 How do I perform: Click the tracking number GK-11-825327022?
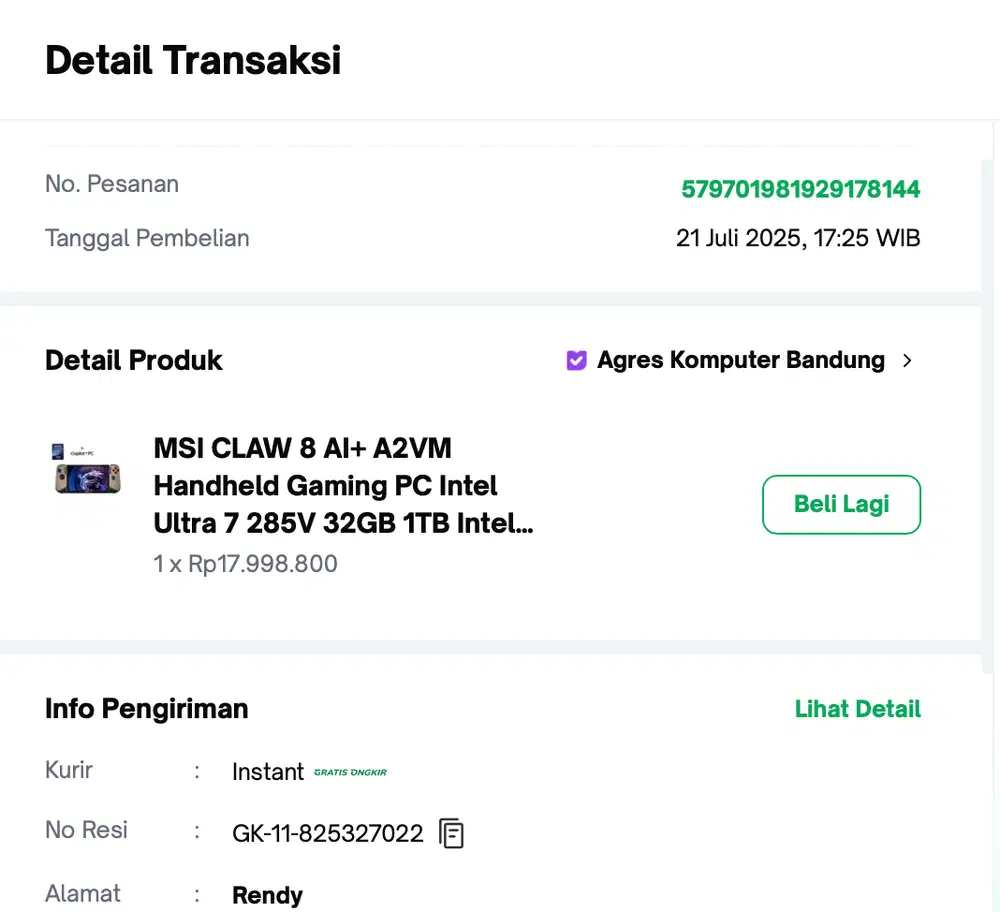[328, 833]
